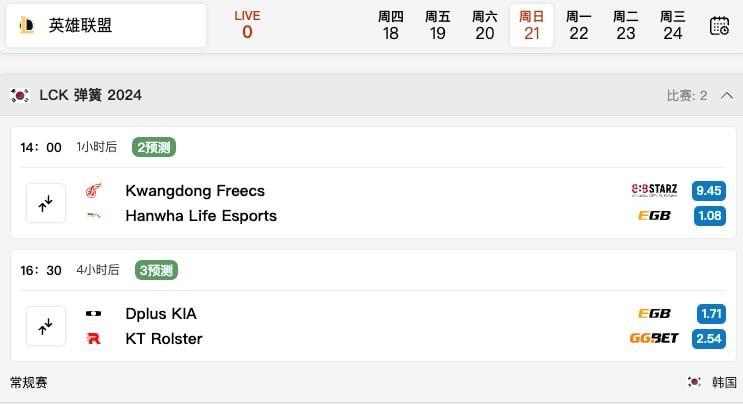Toggle swap arrows for Kwangdong vs Hanwha match
Image resolution: width=743 pixels, height=404 pixels.
(x=46, y=203)
